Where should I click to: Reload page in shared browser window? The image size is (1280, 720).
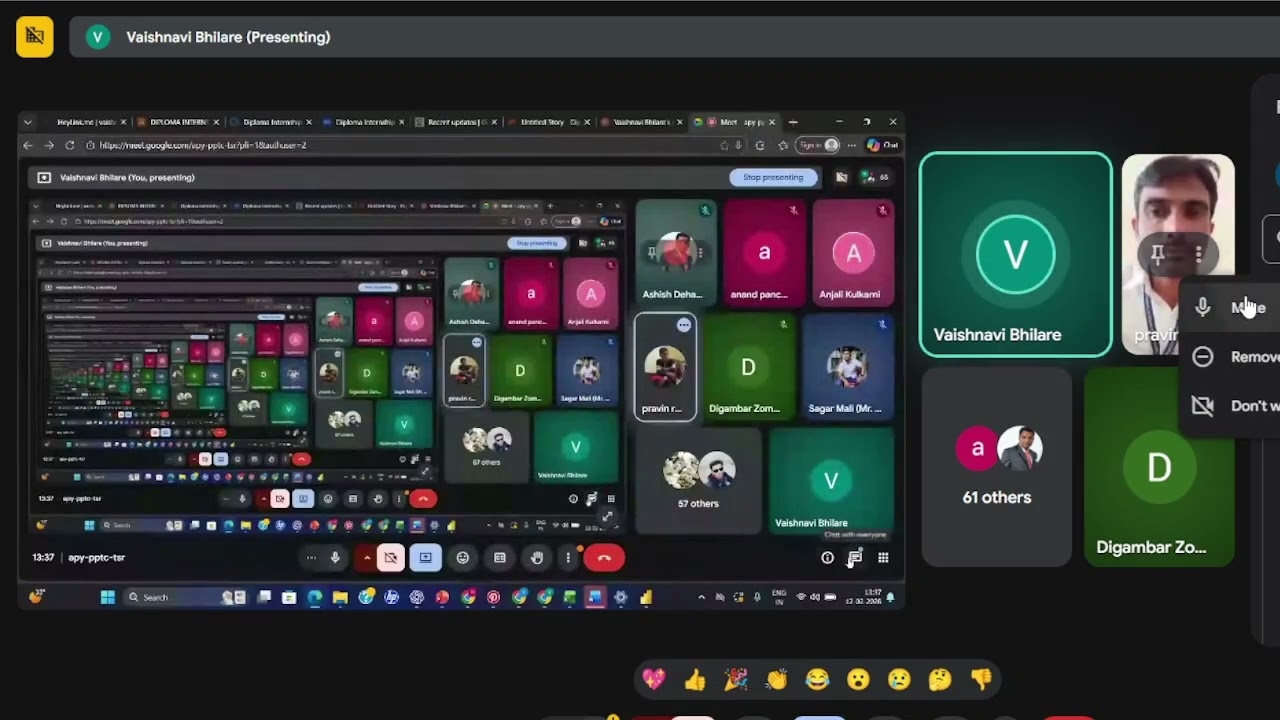coord(69,145)
